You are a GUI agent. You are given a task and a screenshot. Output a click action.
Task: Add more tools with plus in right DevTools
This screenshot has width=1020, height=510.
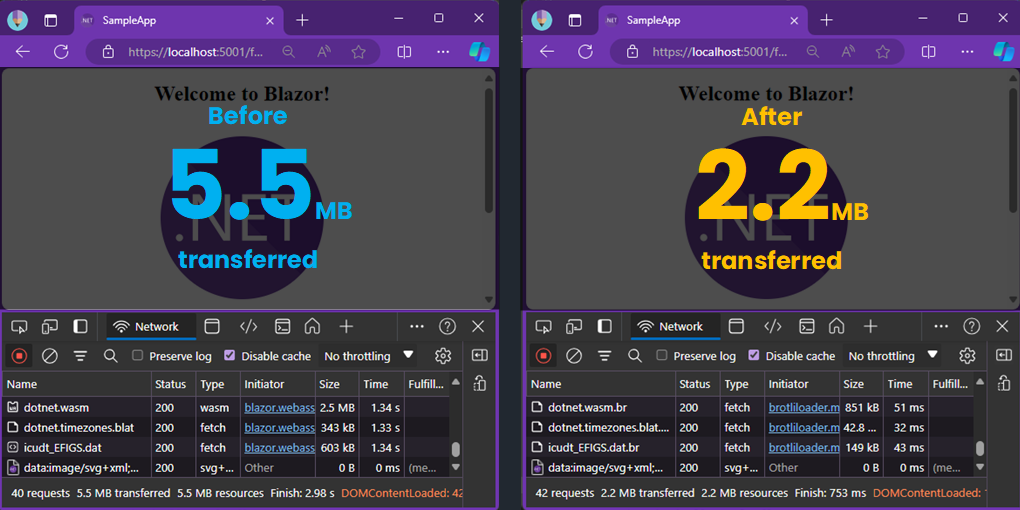click(870, 327)
